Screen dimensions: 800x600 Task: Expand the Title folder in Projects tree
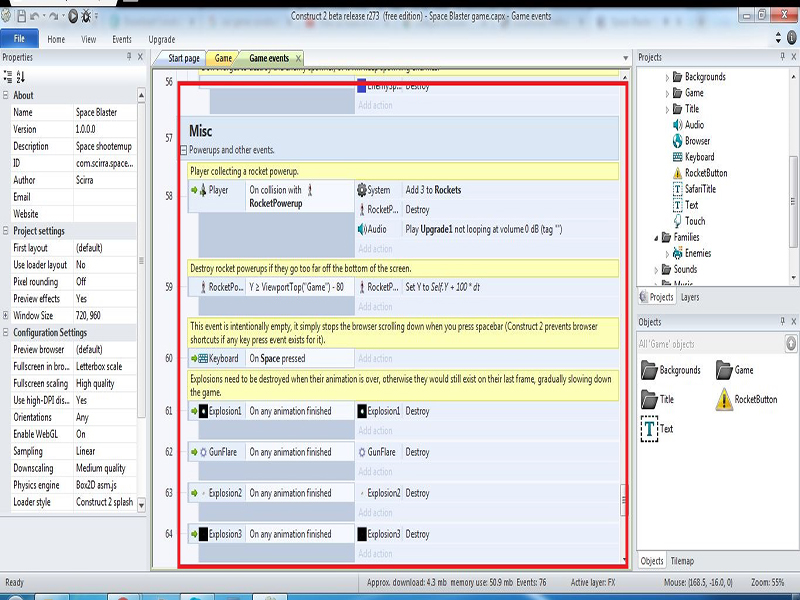(667, 109)
